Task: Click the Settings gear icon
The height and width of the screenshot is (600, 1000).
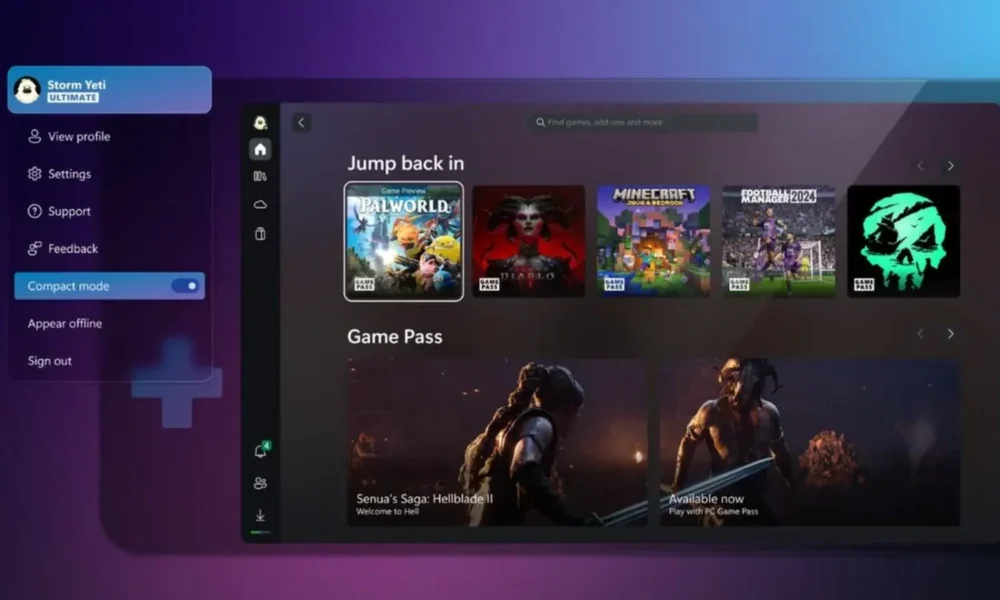Action: point(34,173)
